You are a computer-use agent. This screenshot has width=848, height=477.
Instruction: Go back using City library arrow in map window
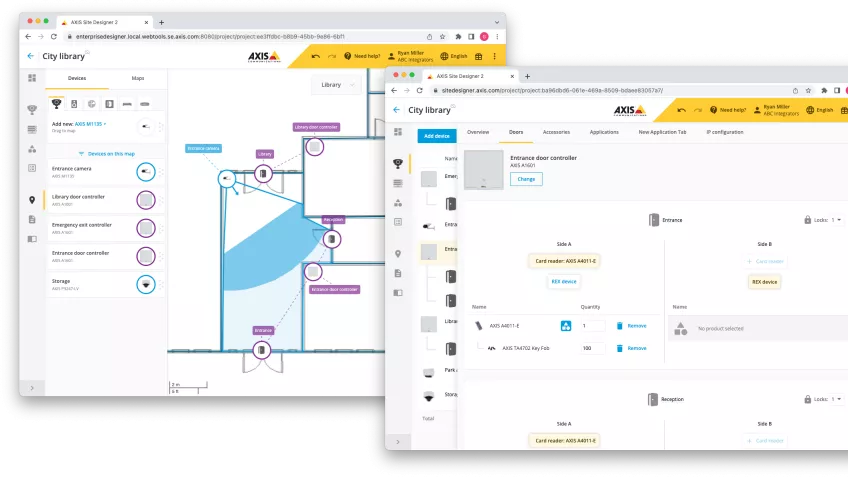pyautogui.click(x=30, y=56)
